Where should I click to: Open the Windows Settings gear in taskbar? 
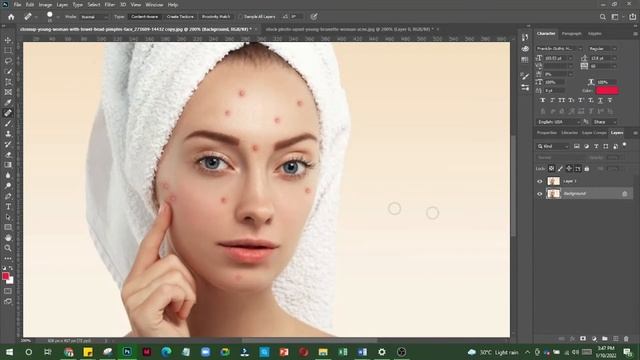382,352
